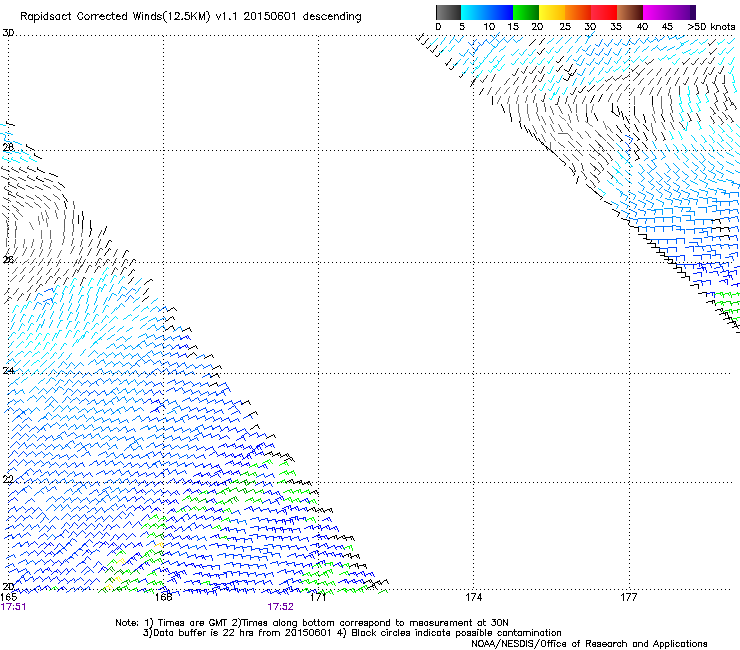Image resolution: width=740 pixels, height=650 pixels.
Task: Click the longitude label '174'
Action: [x=473, y=597]
